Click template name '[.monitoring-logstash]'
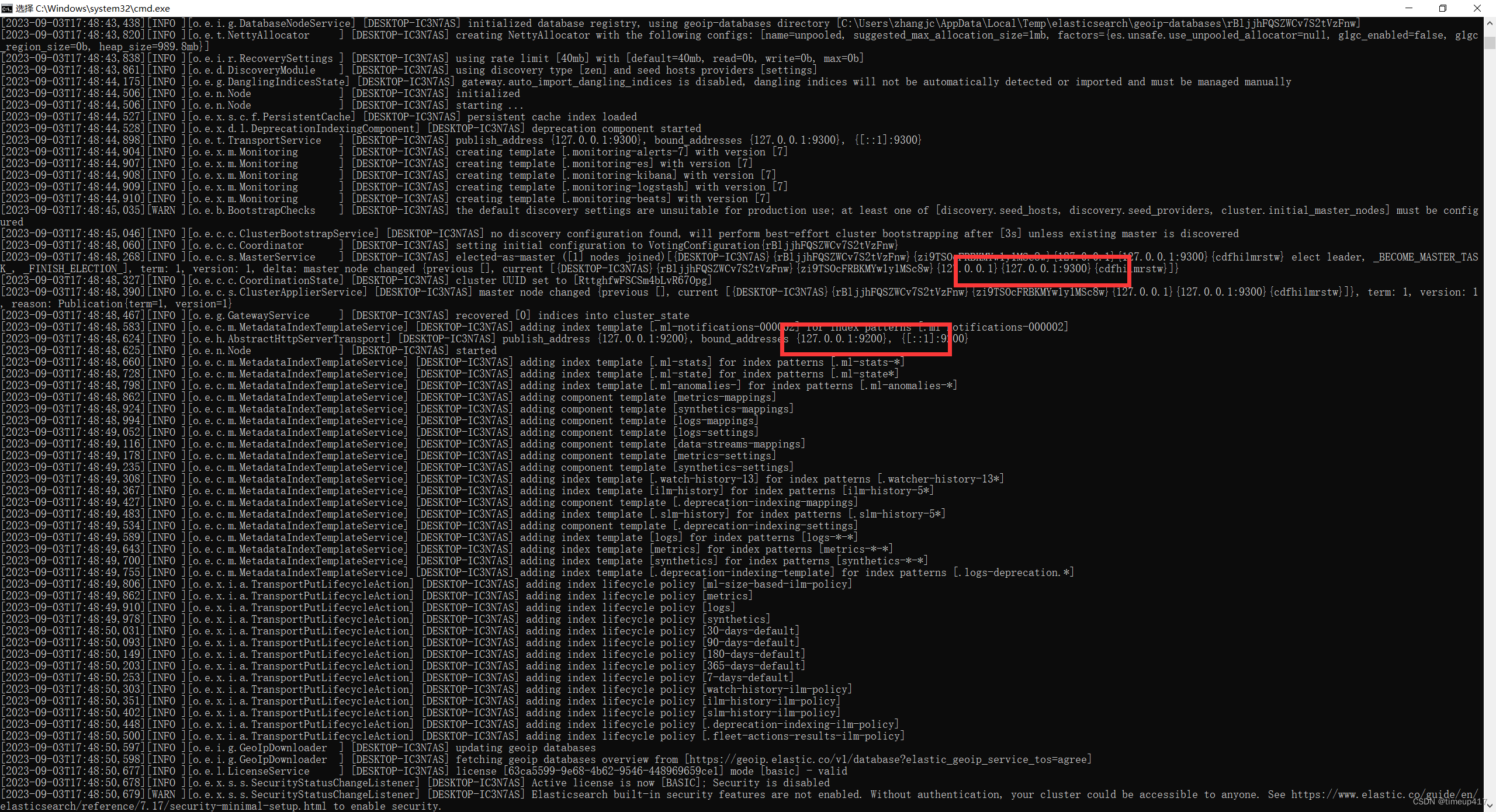This screenshot has width=1496, height=812. click(x=625, y=187)
